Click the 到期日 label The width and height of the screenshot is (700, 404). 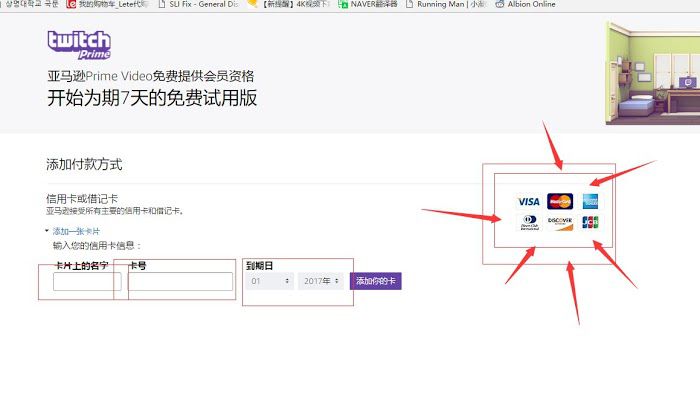[259, 266]
